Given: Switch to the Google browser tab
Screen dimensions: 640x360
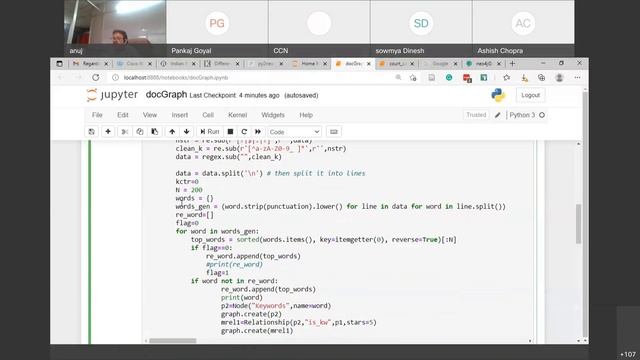Looking at the screenshot, I should (x=440, y=64).
